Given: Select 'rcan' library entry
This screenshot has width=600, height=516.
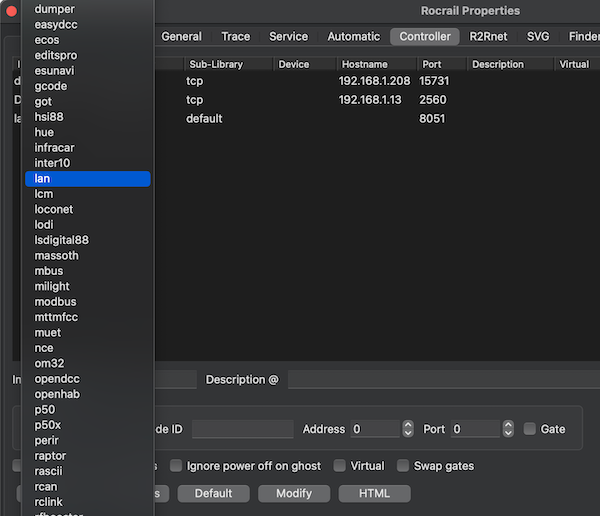Looking at the screenshot, I should click(88, 487).
